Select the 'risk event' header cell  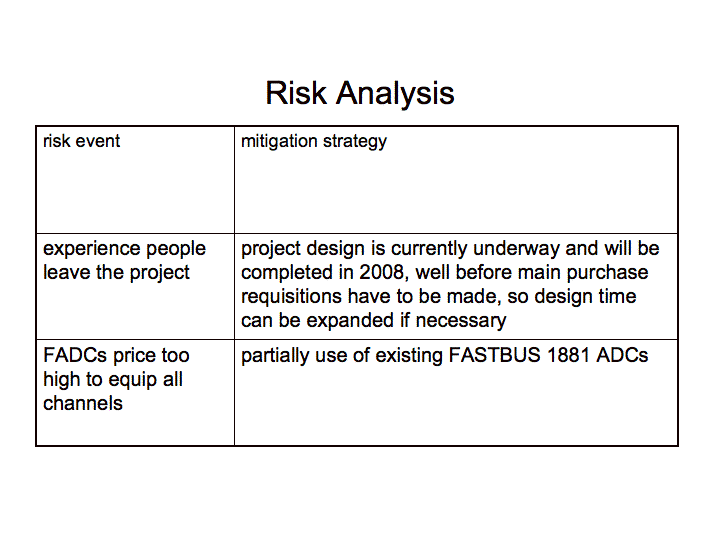point(135,180)
